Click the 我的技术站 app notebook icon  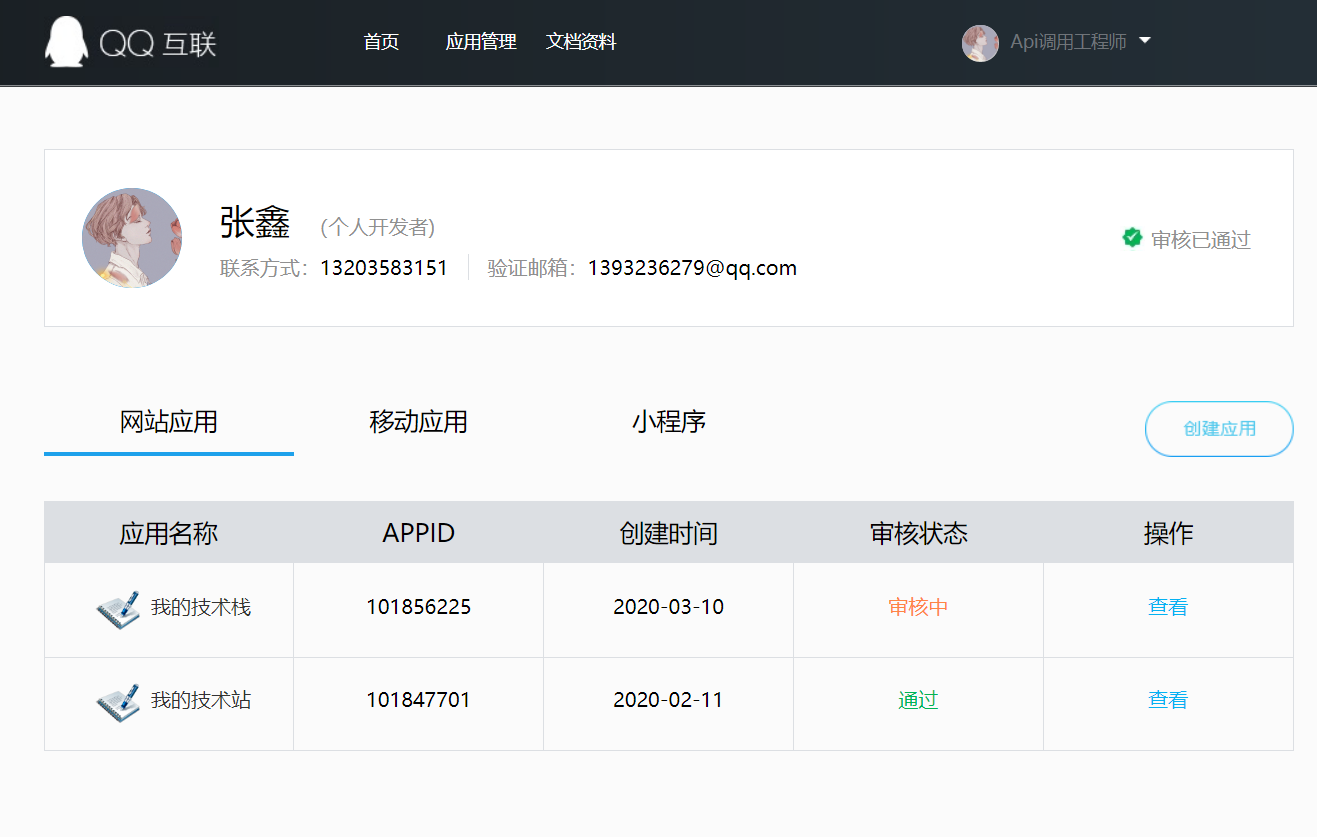[x=118, y=701]
